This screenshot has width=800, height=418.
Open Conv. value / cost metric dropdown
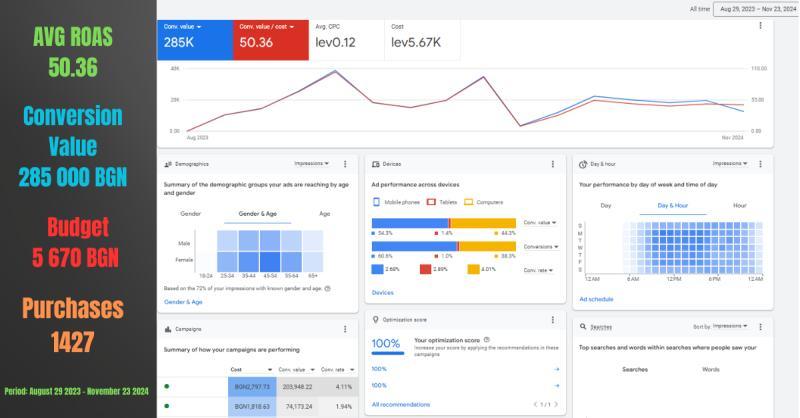(267, 27)
